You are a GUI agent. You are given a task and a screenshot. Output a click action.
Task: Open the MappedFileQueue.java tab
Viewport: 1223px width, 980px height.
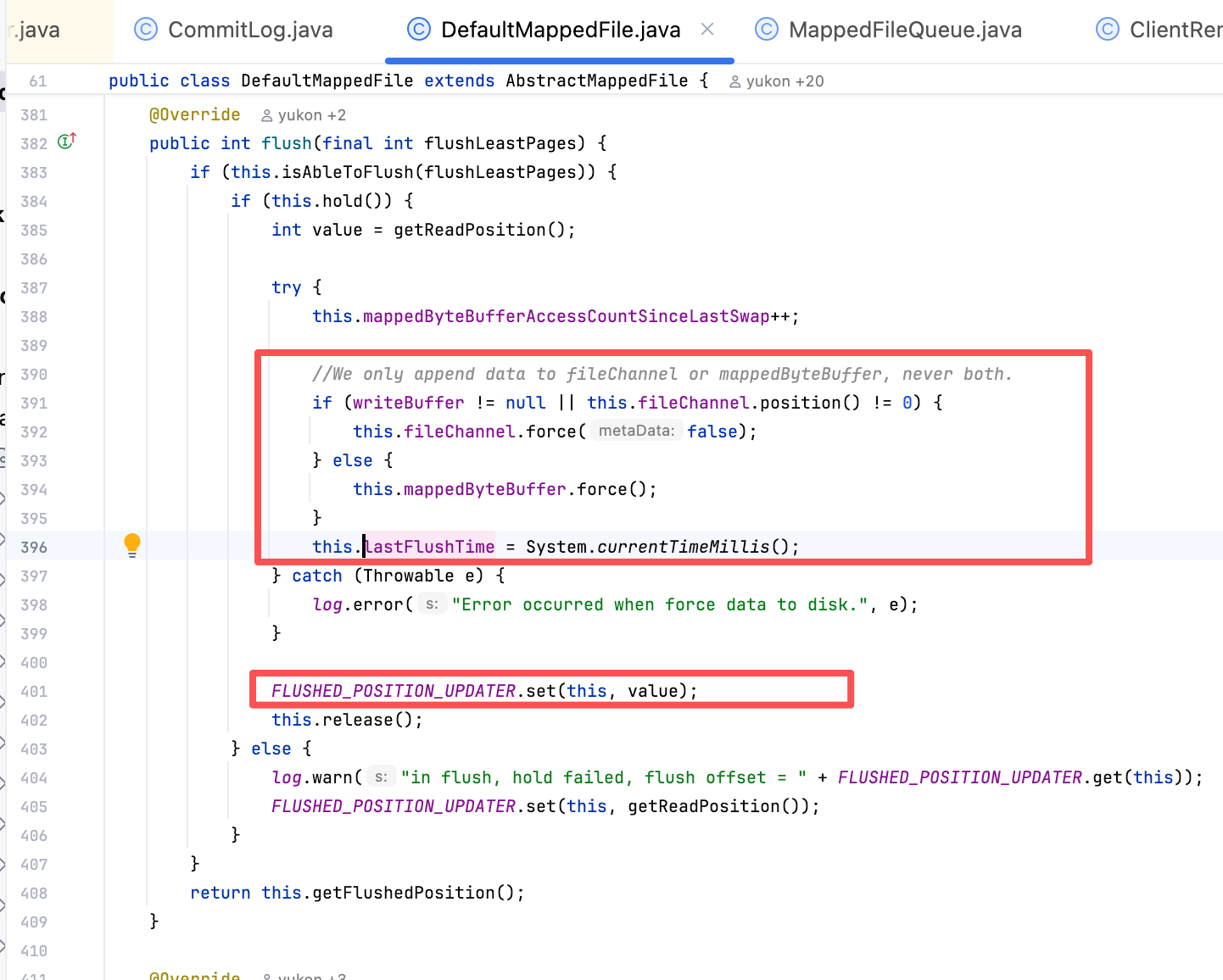(x=888, y=31)
